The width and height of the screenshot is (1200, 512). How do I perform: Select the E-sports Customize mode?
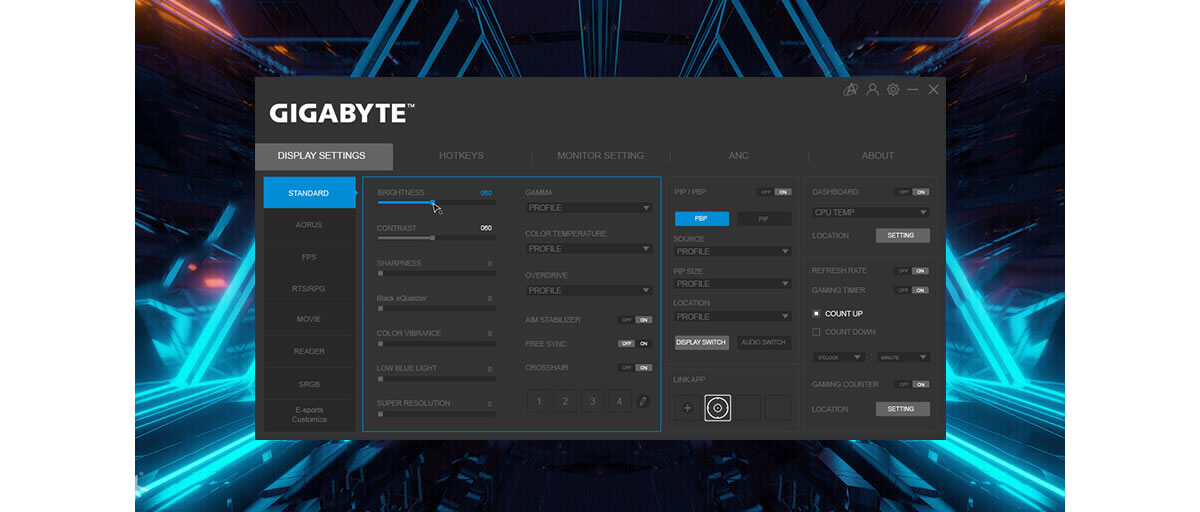309,415
